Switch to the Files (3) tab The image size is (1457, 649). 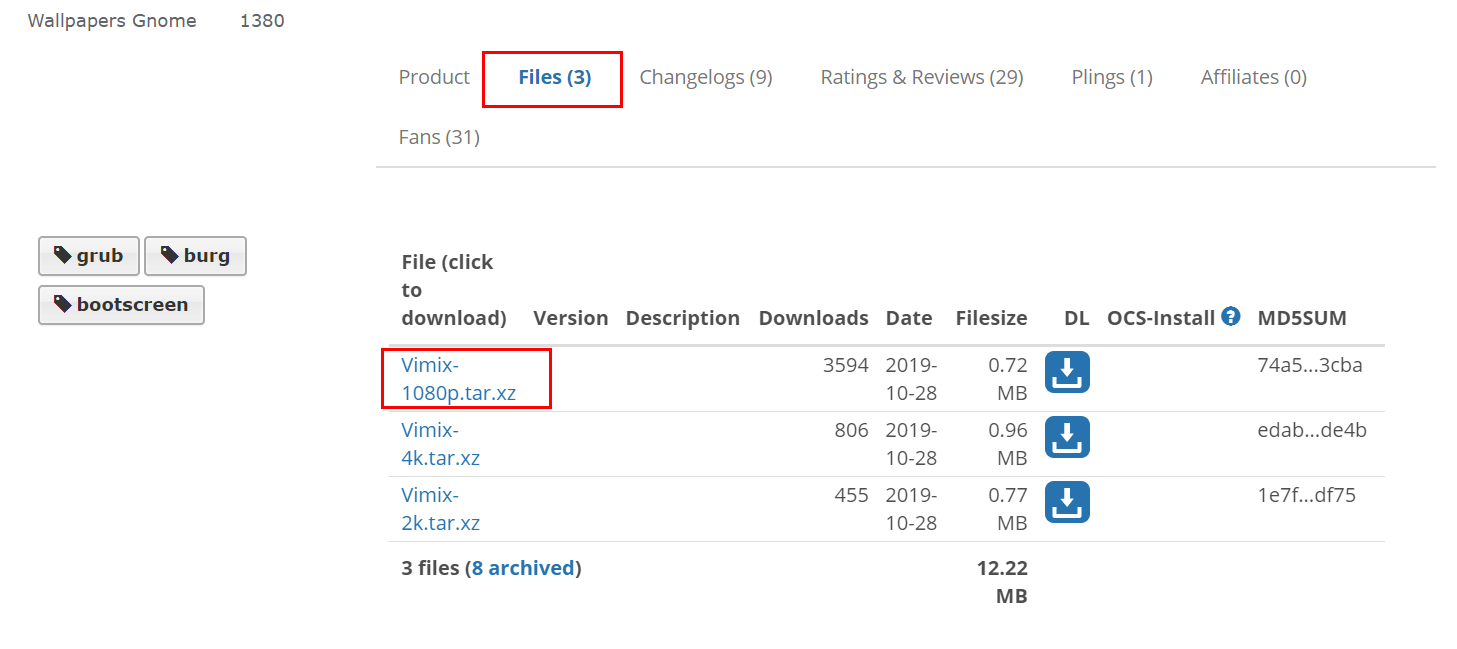click(x=554, y=77)
